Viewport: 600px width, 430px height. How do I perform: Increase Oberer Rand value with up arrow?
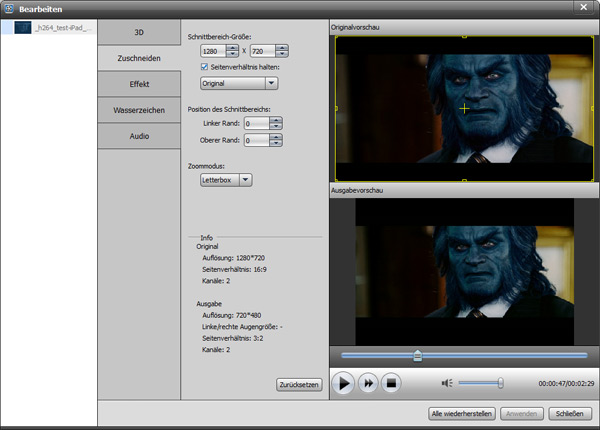[x=276, y=137]
